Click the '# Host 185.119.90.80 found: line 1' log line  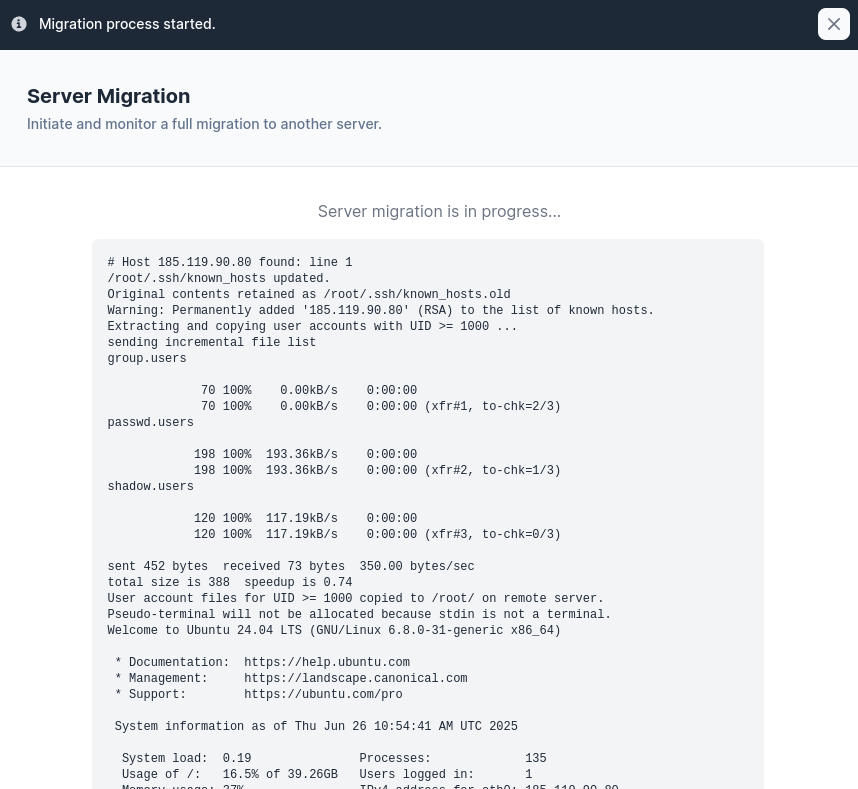(230, 262)
